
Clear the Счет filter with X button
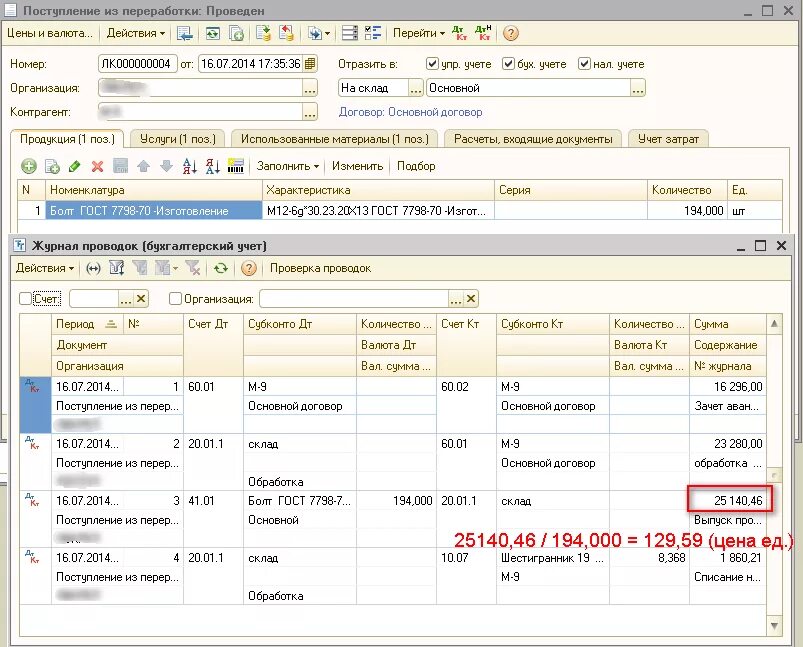point(141,299)
